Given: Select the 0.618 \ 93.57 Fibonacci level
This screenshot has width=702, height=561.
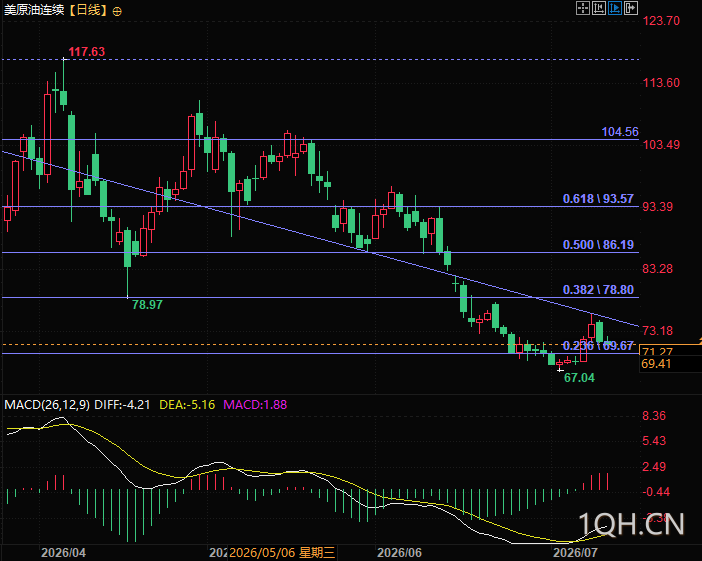Looking at the screenshot, I should click(x=598, y=199).
